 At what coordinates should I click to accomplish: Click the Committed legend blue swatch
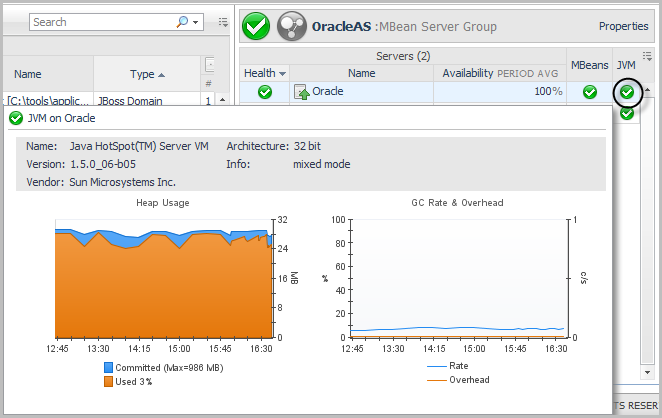point(109,367)
